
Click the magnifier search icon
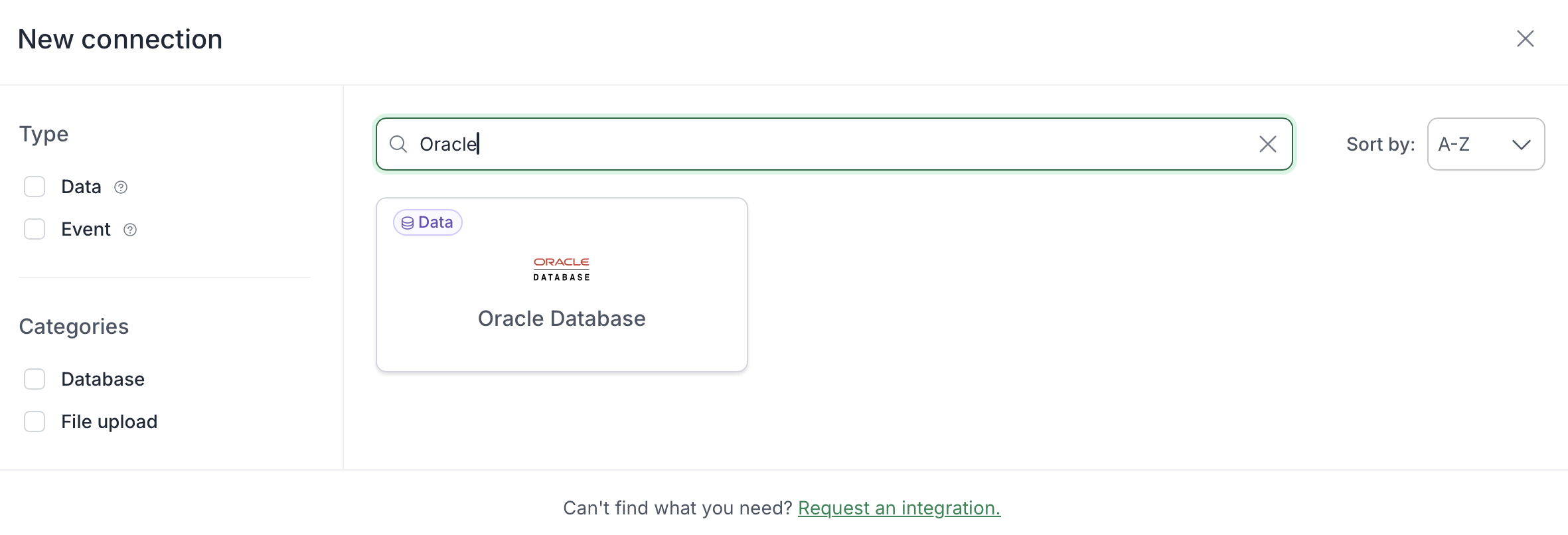pyautogui.click(x=398, y=144)
